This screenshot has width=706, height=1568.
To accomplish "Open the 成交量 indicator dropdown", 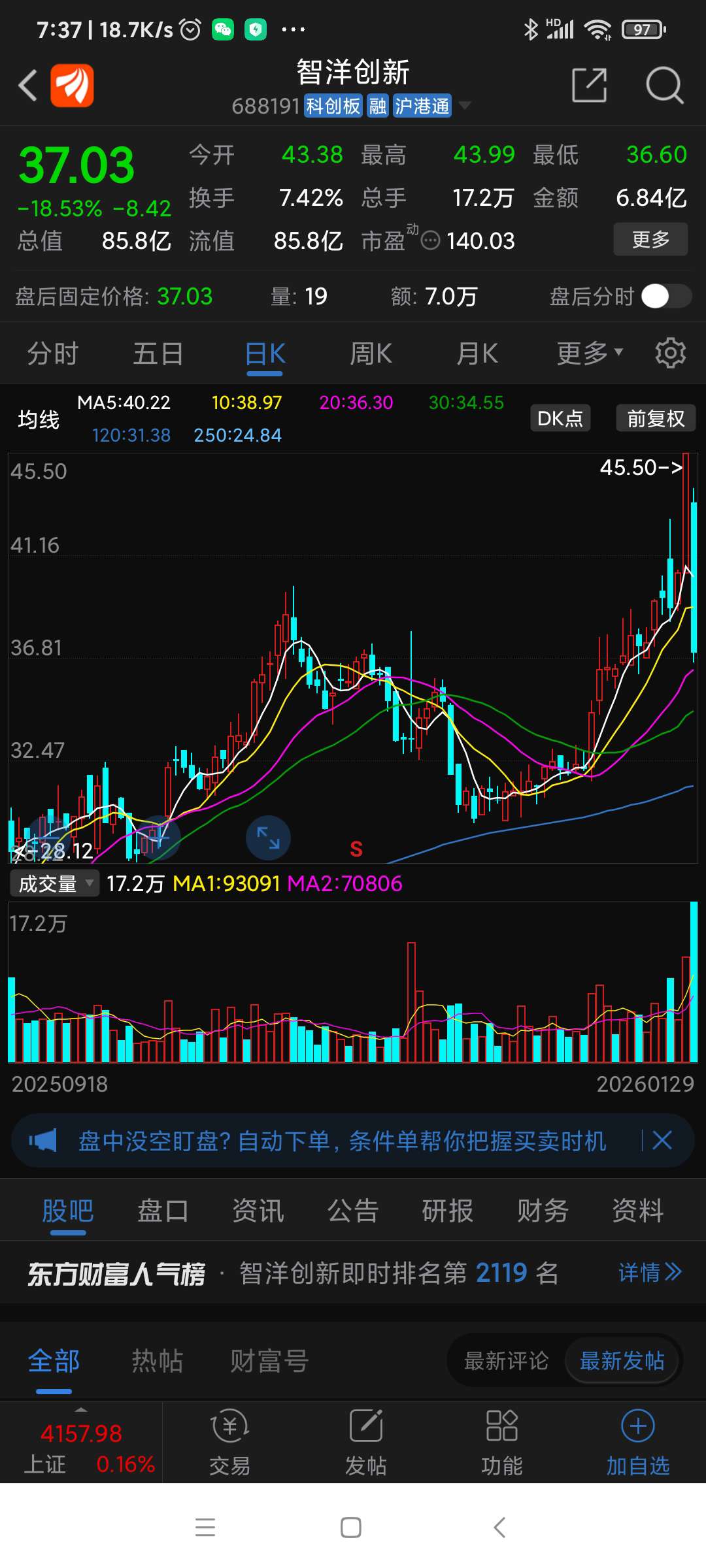I will tap(55, 883).
